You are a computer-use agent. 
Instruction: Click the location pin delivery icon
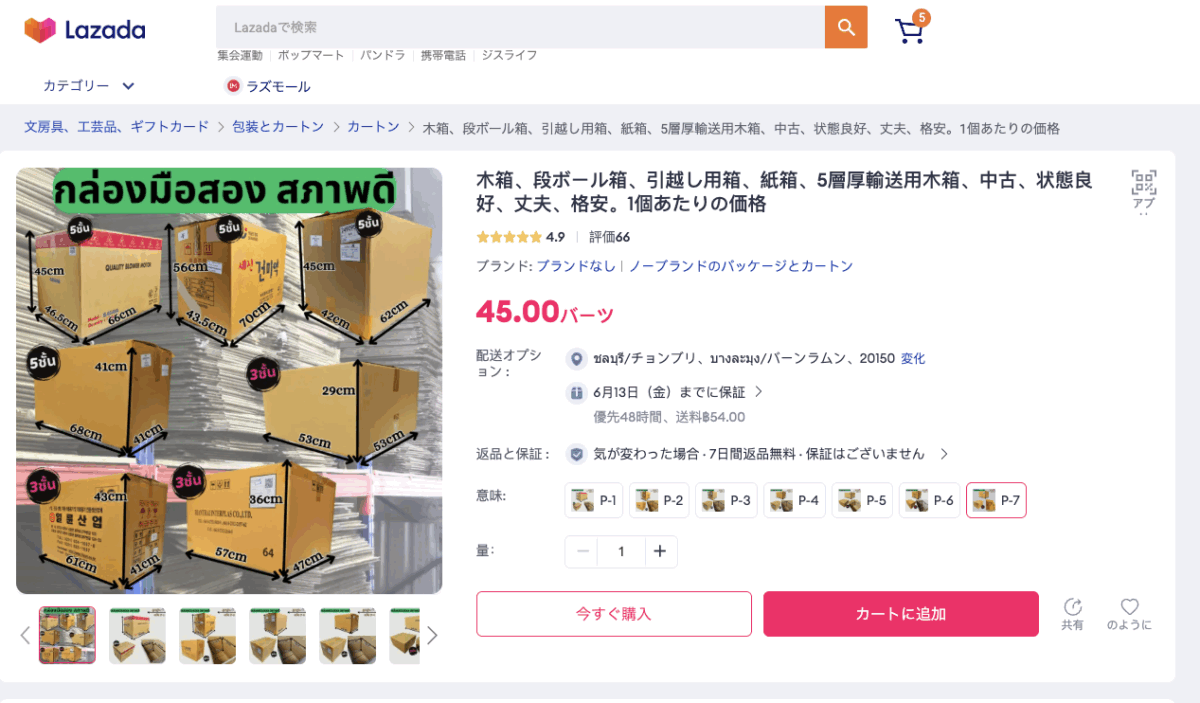(576, 359)
